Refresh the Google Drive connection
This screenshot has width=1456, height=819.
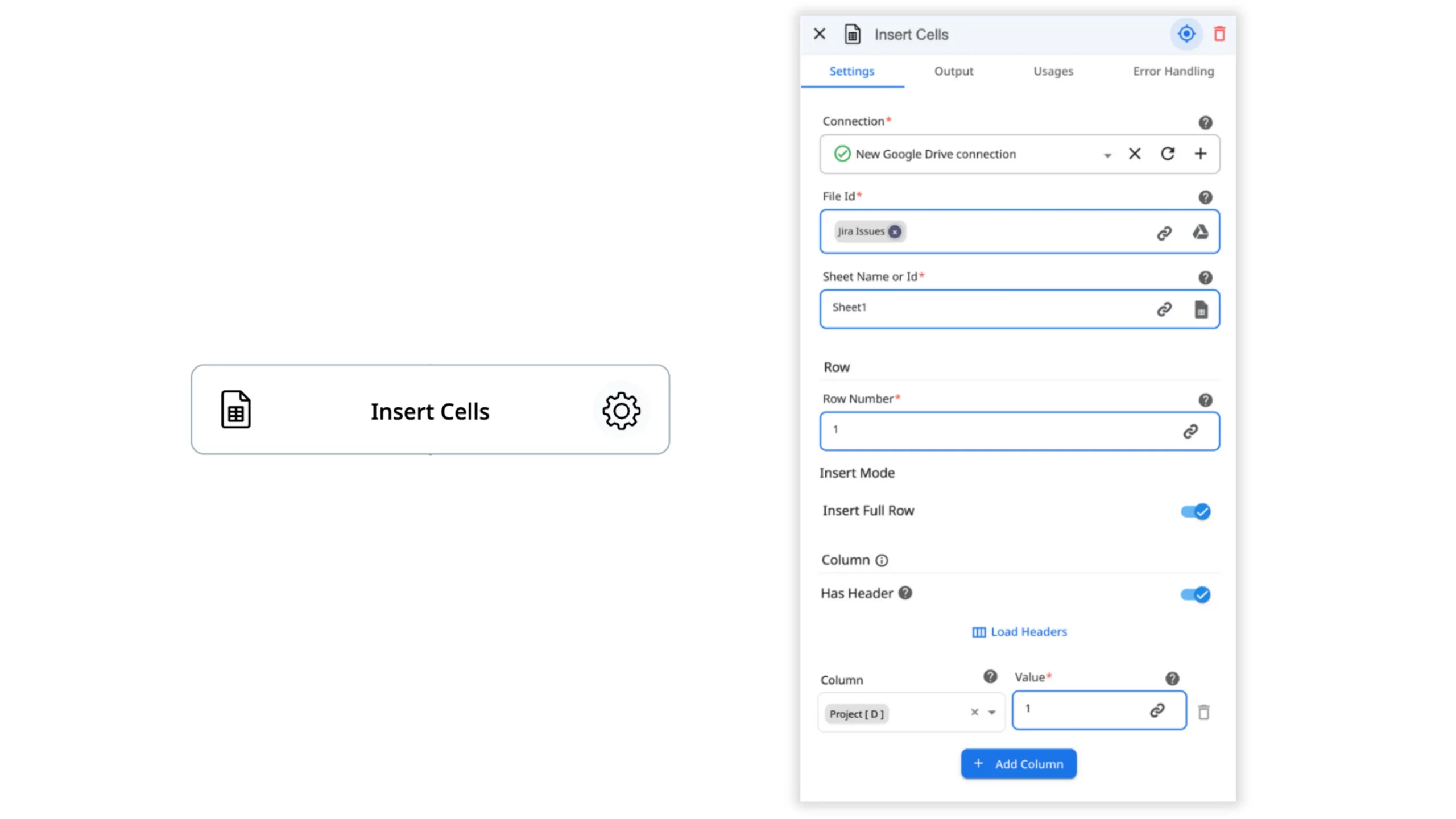coord(1167,154)
